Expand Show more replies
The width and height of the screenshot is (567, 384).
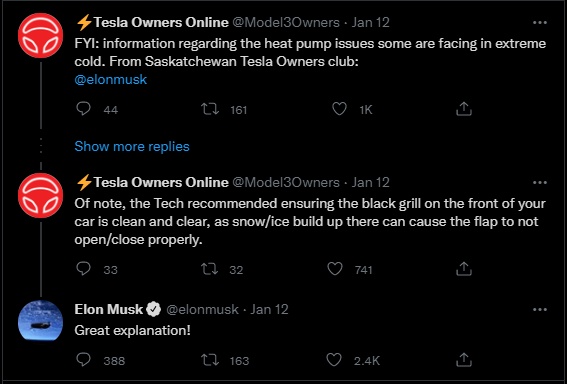[x=132, y=146]
